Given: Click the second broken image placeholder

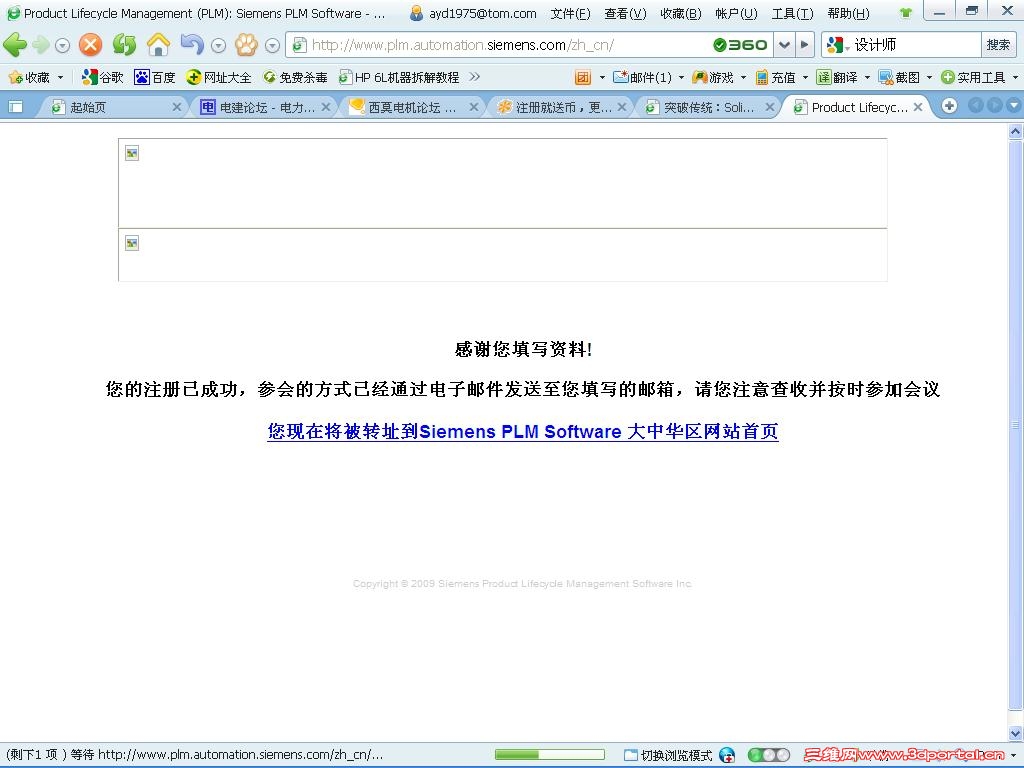Looking at the screenshot, I should [132, 244].
